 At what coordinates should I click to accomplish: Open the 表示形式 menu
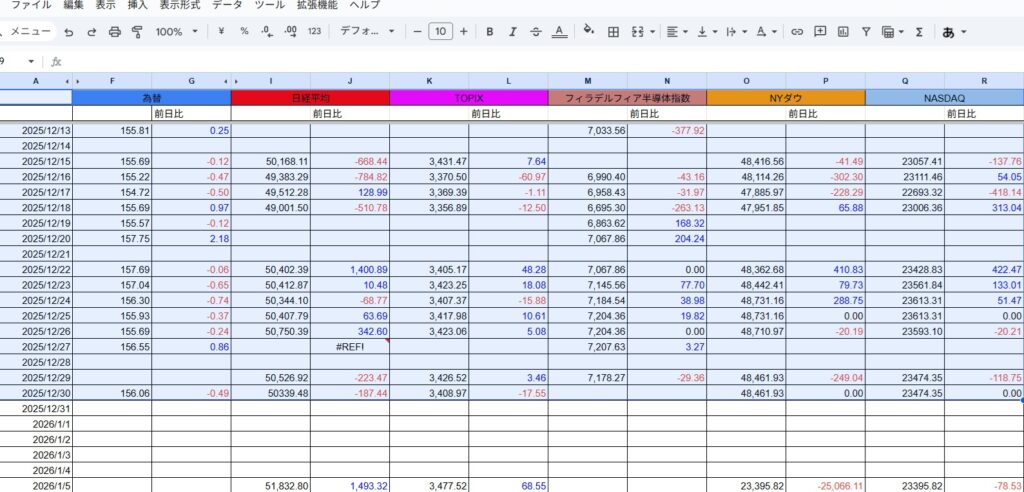pos(180,5)
